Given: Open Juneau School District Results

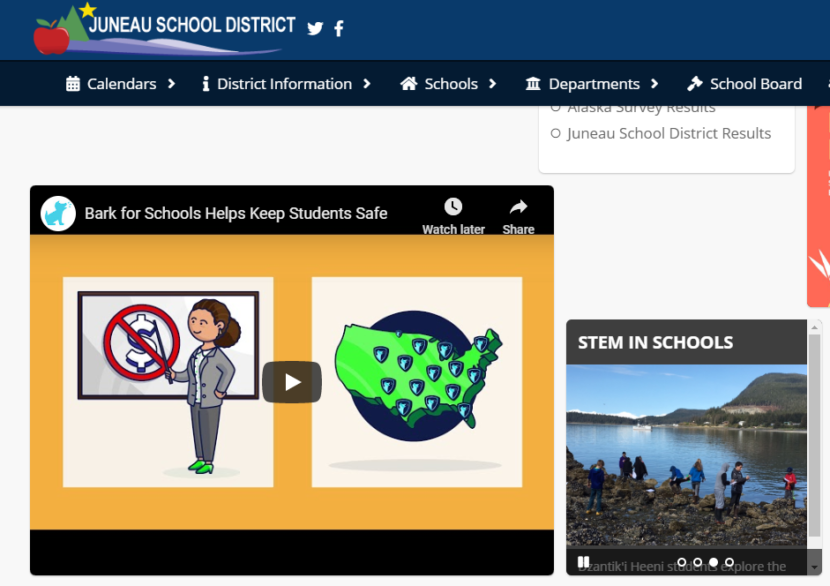Looking at the screenshot, I should tap(670, 133).
